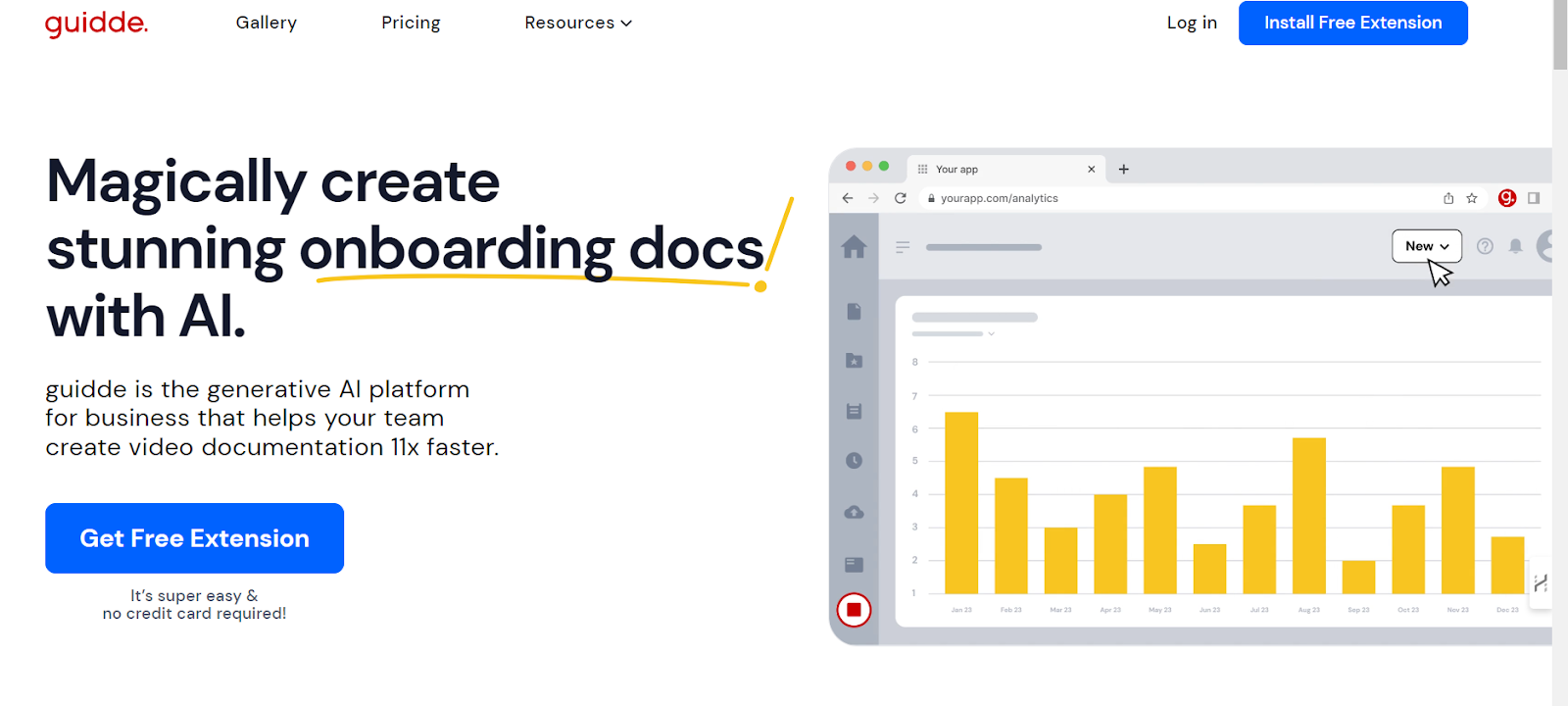Click the cloud upload icon in sidebar
The image size is (1568, 706).
coord(854,512)
